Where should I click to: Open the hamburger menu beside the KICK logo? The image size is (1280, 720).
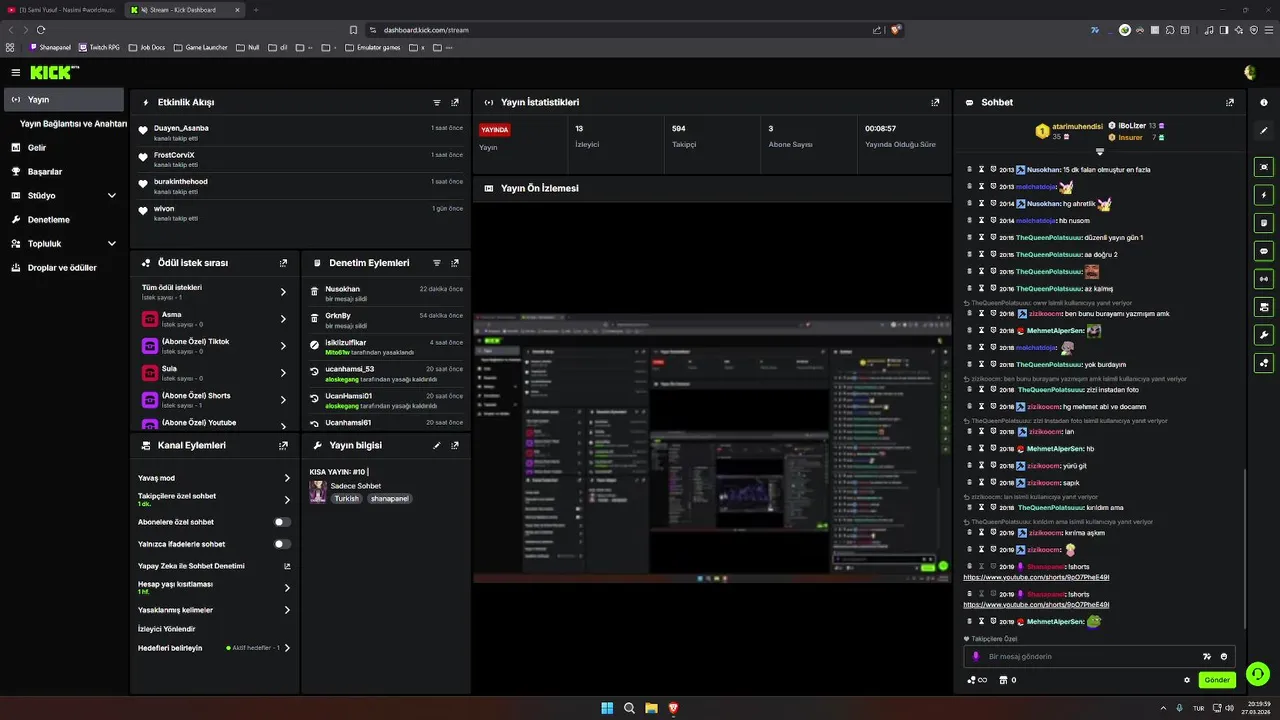[x=16, y=72]
